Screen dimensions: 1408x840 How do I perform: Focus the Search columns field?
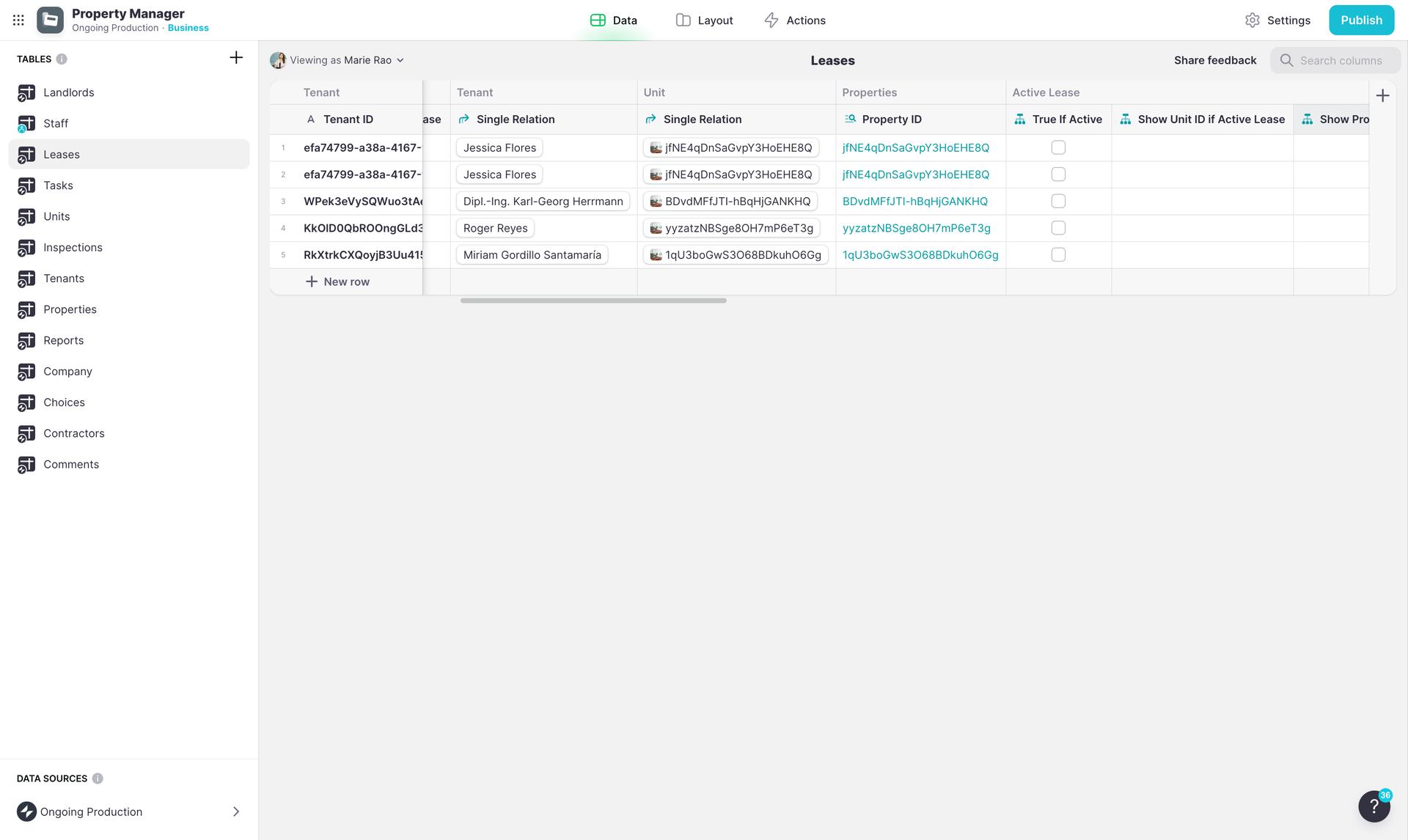point(1341,61)
